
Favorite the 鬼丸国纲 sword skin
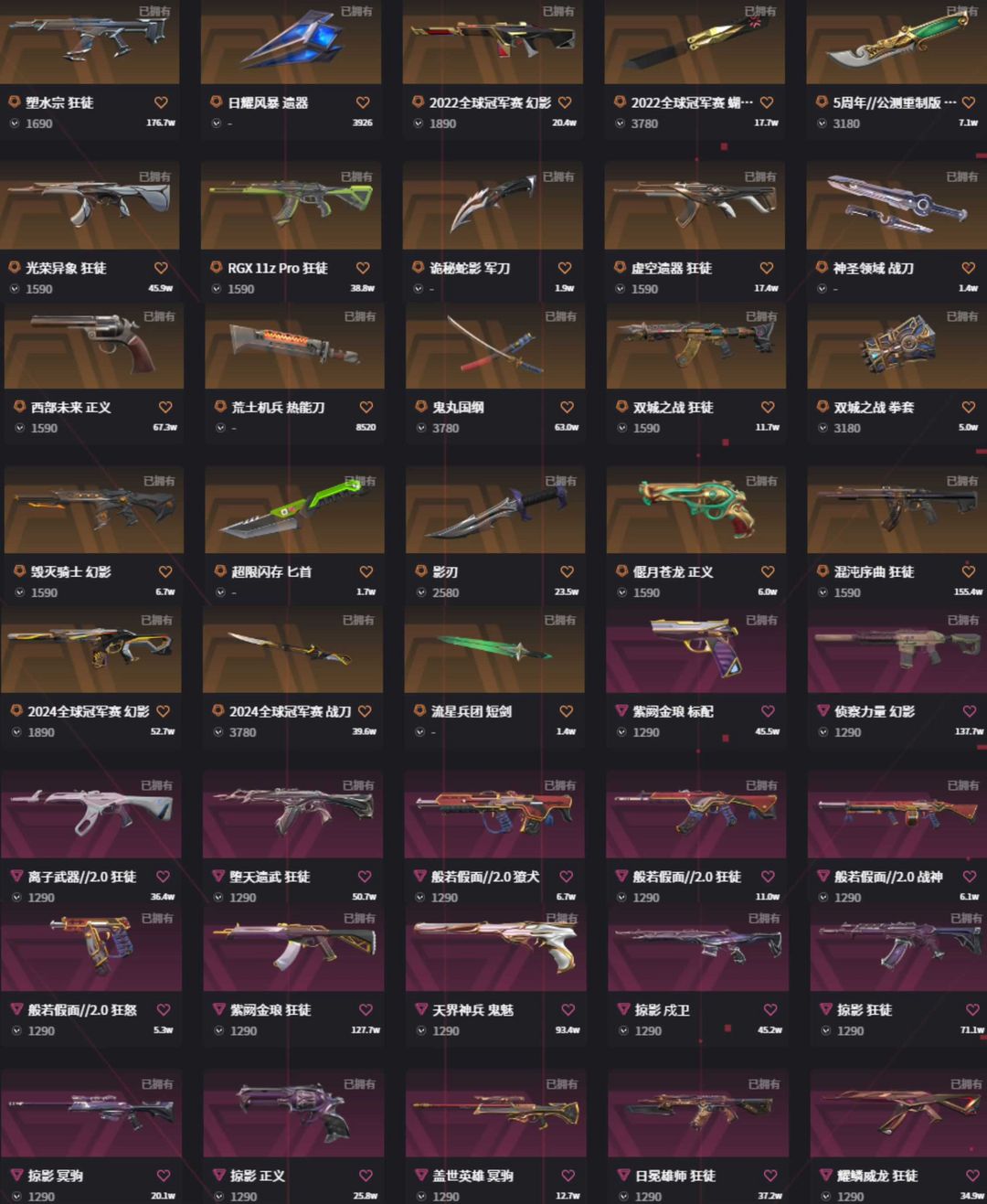(x=567, y=407)
